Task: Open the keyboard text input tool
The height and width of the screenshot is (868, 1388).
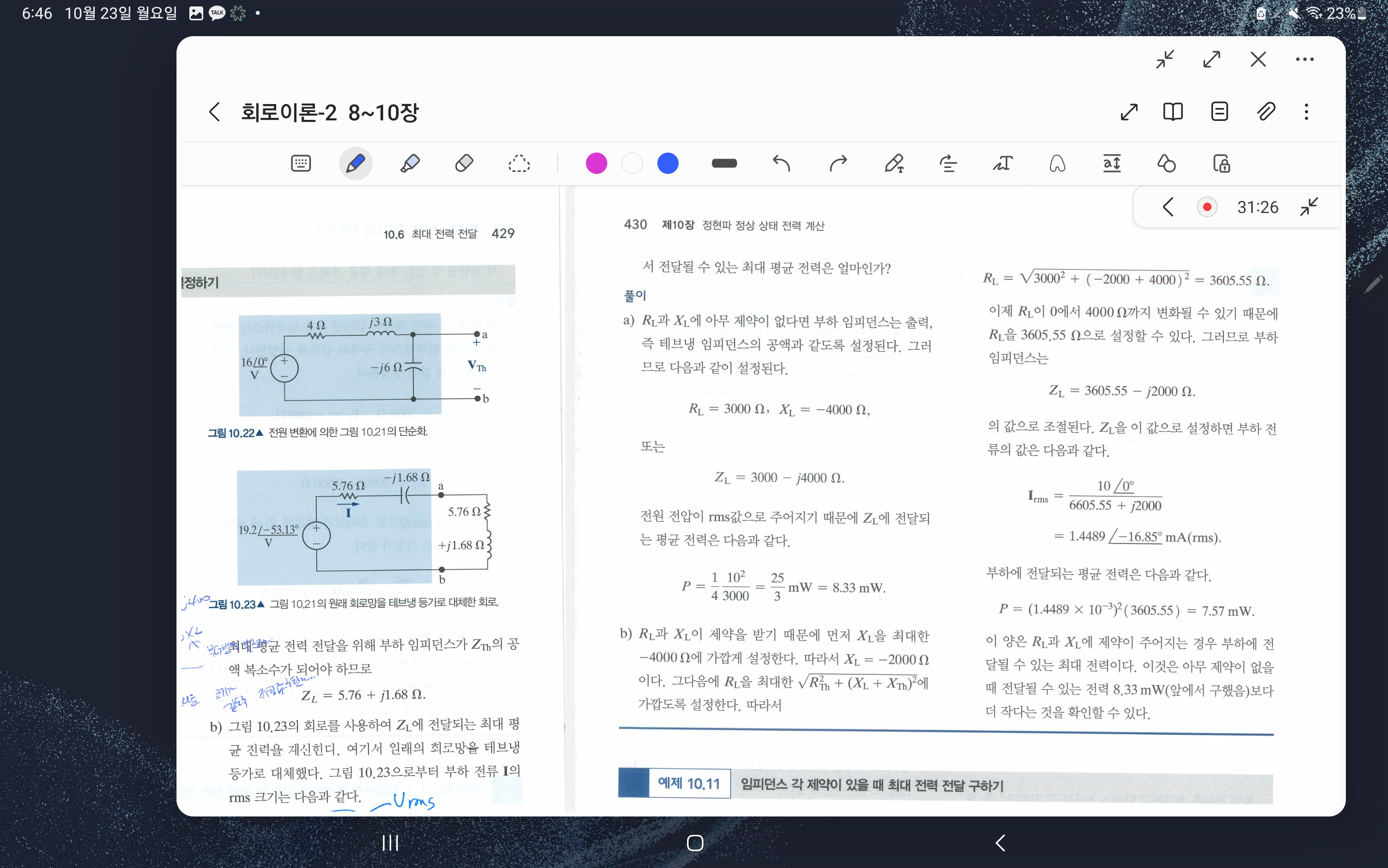Action: [301, 163]
